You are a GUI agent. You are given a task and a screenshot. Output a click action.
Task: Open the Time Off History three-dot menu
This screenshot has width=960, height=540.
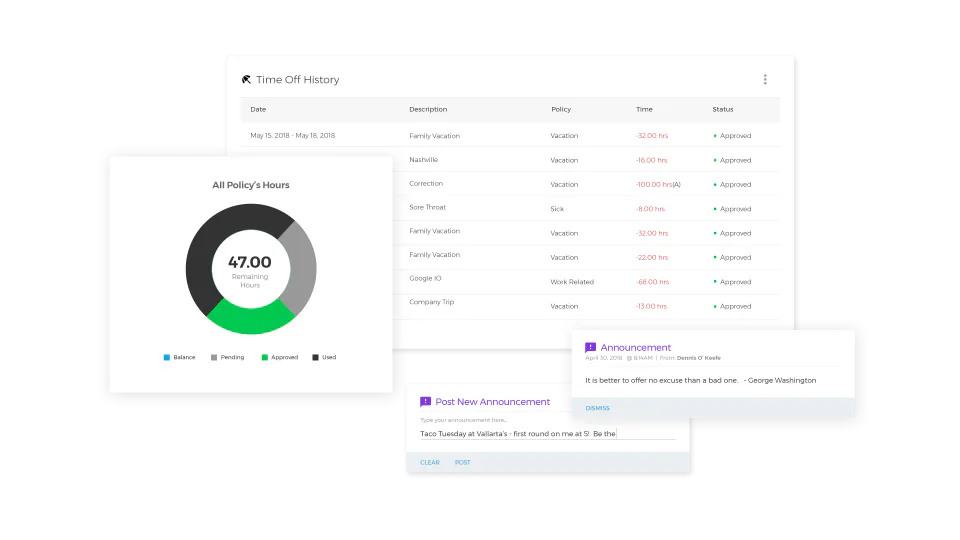765,80
